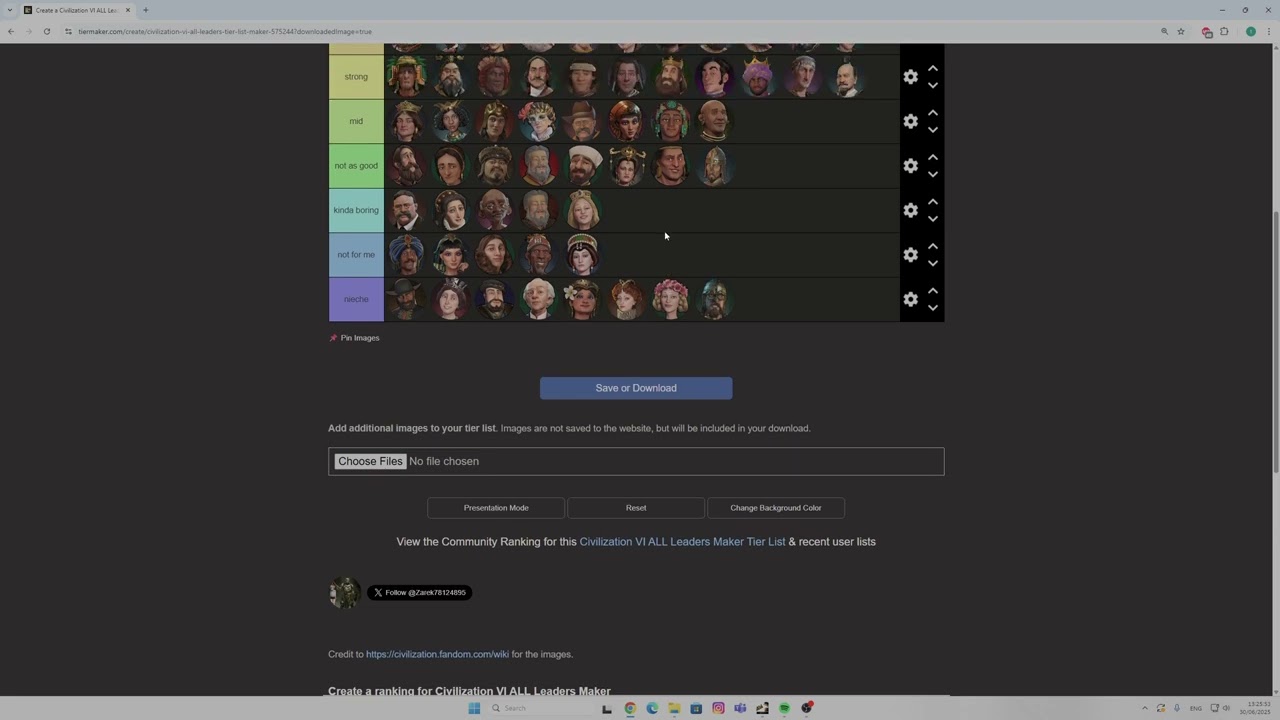
Task: Select white-haired leader in nieche tier
Action: click(x=538, y=299)
